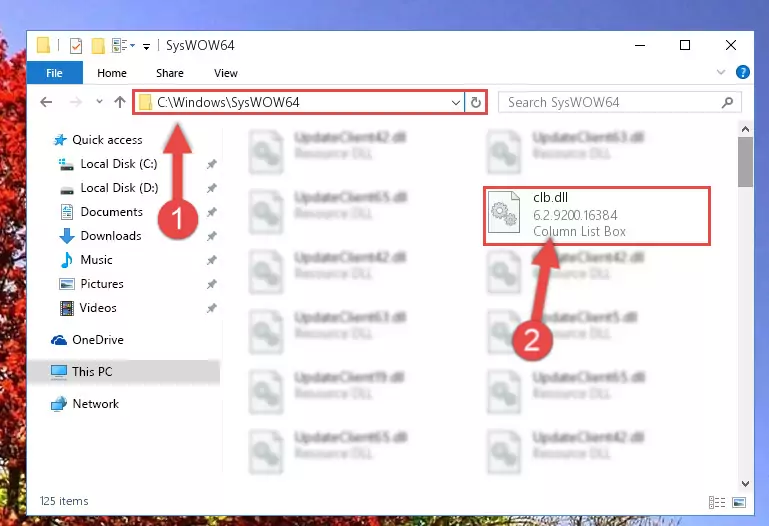
Task: Click pin icon next to Downloads
Action: (x=211, y=236)
